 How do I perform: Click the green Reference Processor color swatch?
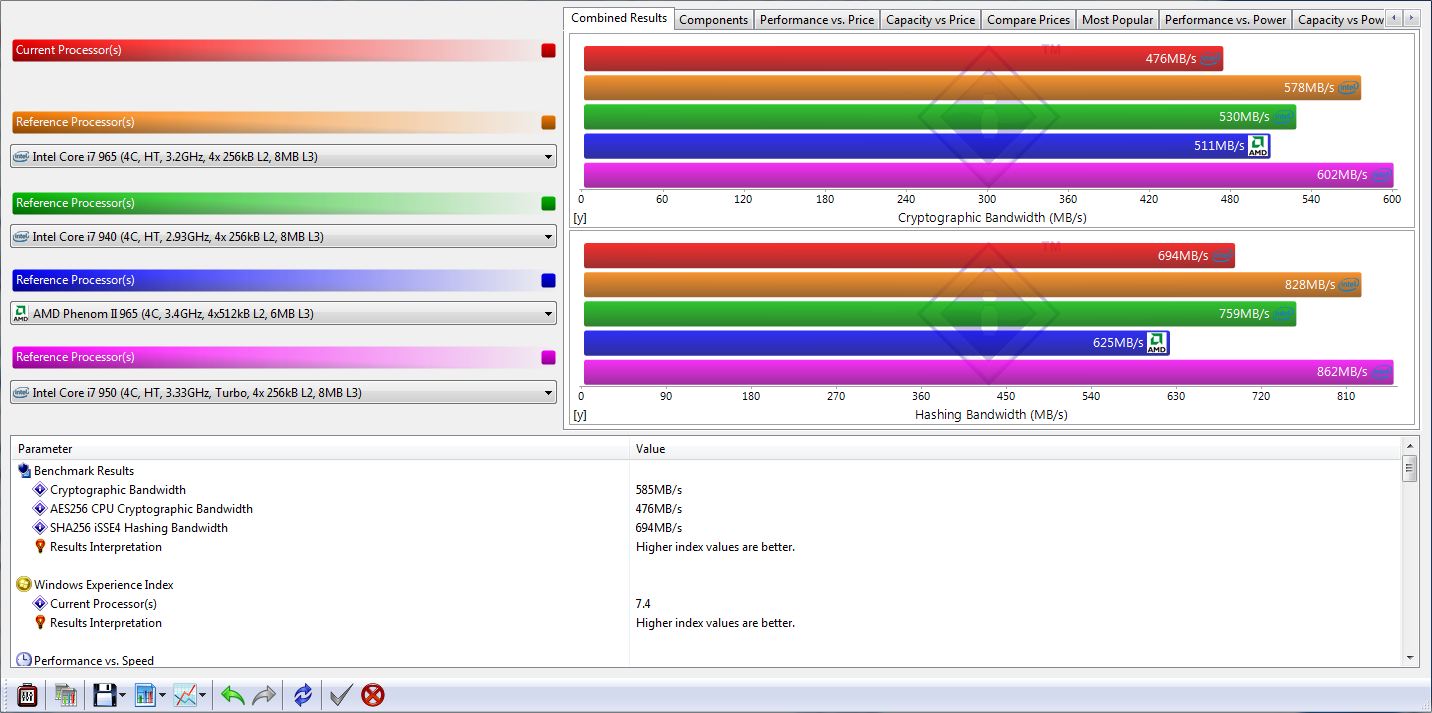(x=548, y=203)
